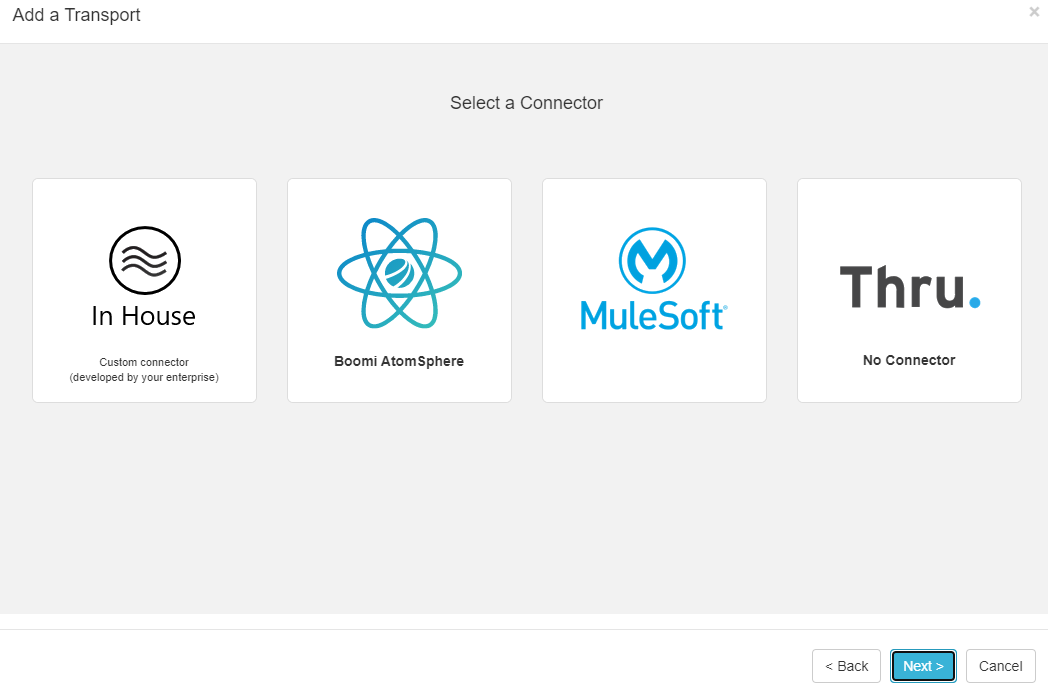Select the Boomi AtomSphere atom logo
The image size is (1048, 692).
click(x=399, y=273)
